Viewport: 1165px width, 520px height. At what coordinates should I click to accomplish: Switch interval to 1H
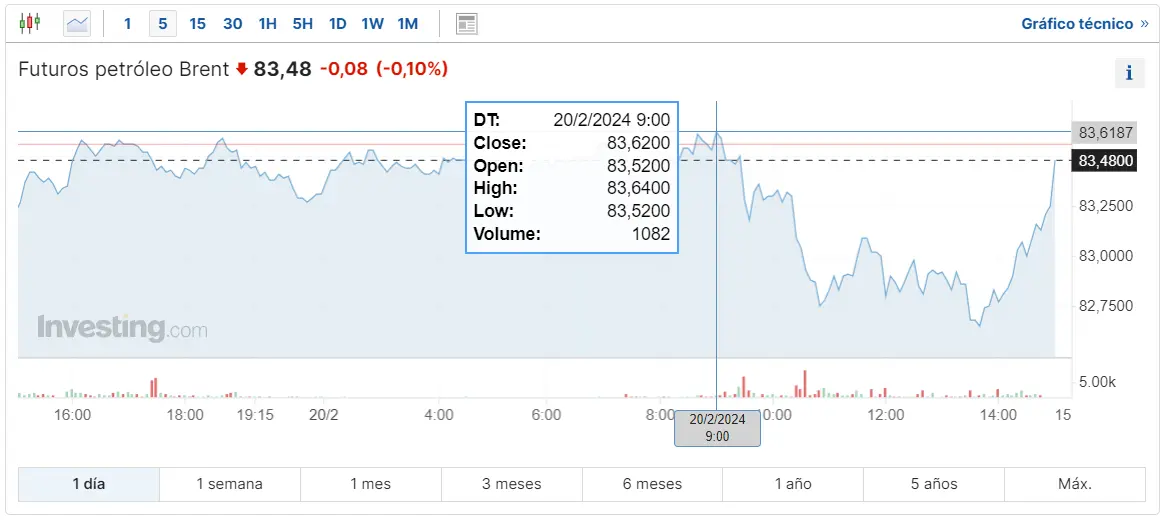click(x=267, y=23)
